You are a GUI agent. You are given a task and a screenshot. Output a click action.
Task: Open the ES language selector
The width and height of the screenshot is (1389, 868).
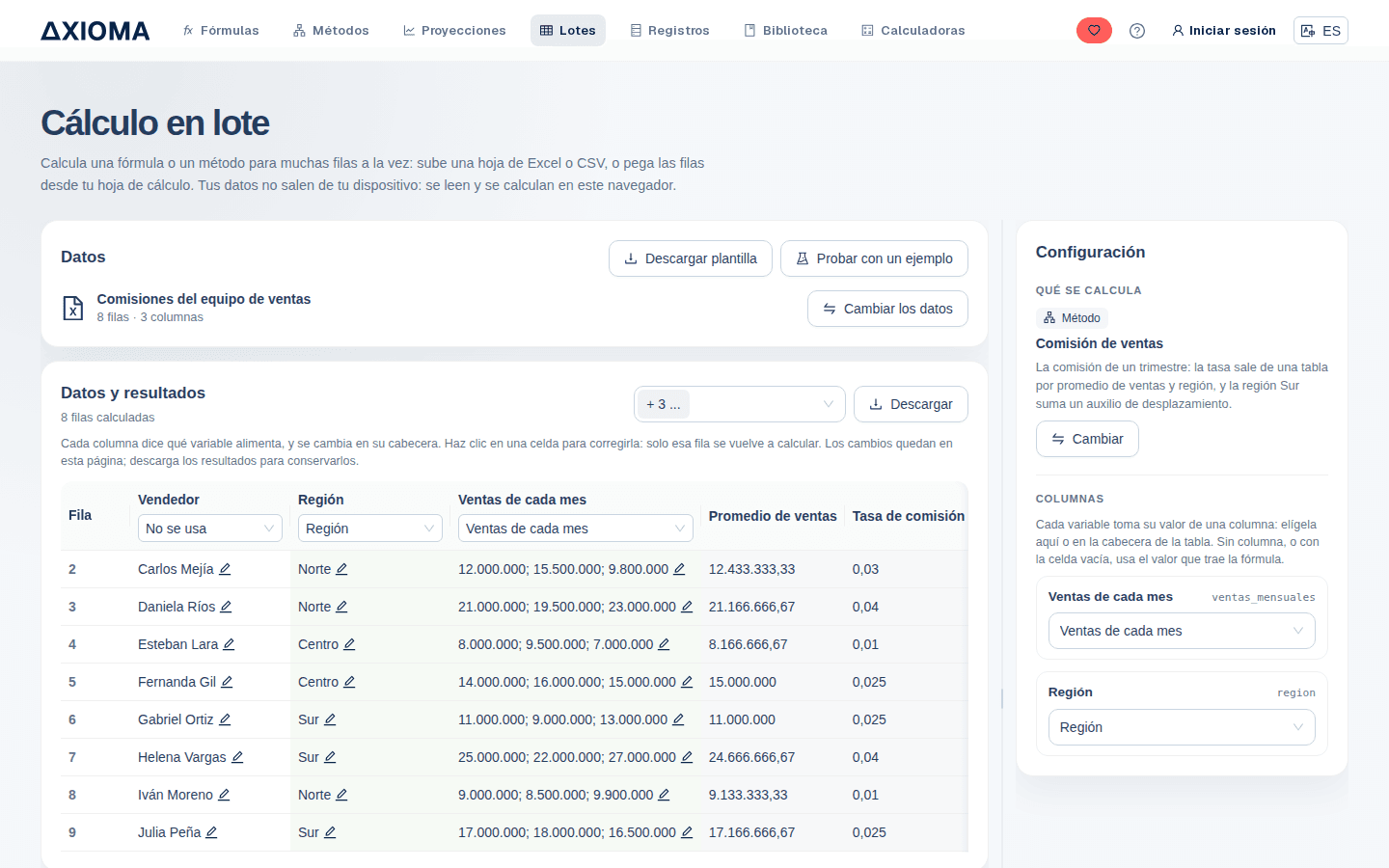coord(1321,31)
